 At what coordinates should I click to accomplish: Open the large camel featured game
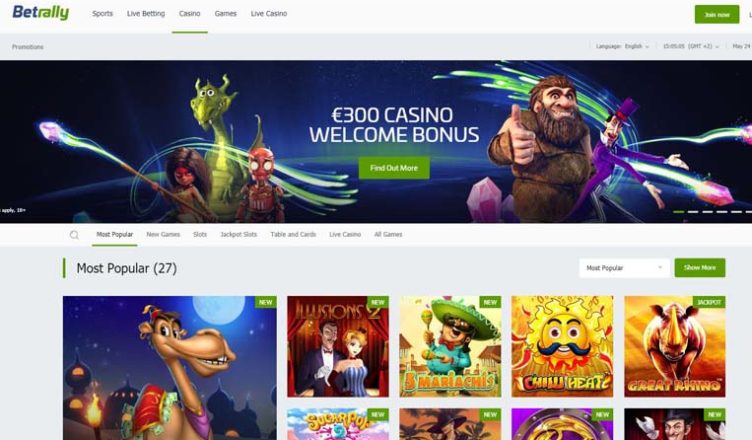point(170,368)
